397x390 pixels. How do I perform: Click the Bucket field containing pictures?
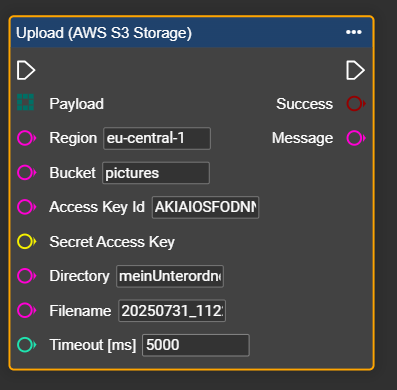(156, 173)
